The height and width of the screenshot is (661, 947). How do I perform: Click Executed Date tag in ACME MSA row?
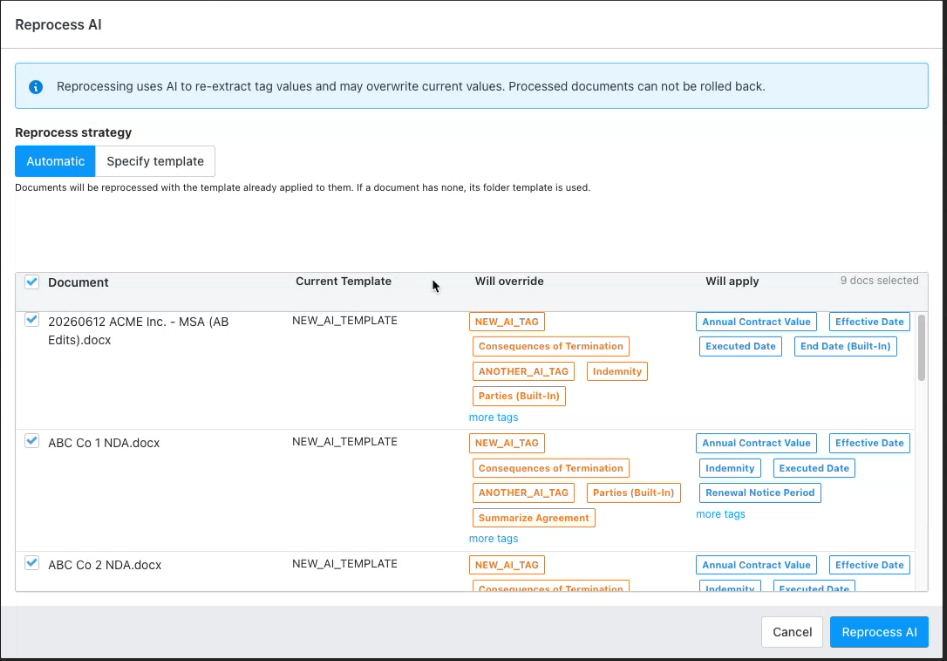click(740, 346)
